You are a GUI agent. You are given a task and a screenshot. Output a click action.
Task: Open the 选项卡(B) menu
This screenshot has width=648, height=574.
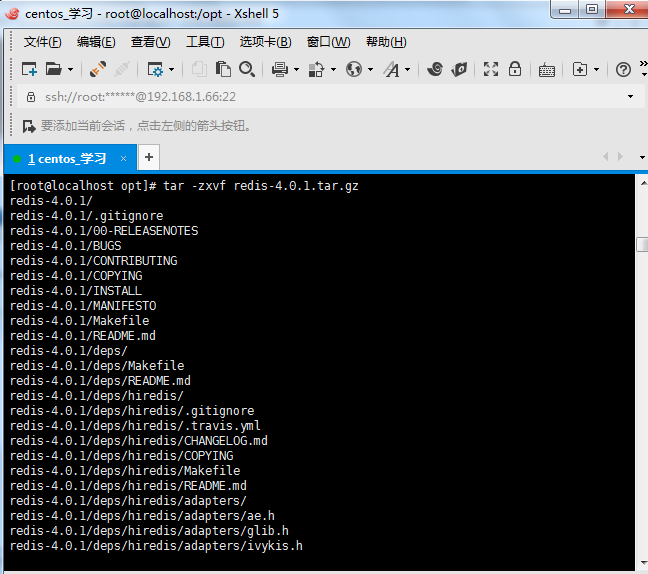[266, 42]
